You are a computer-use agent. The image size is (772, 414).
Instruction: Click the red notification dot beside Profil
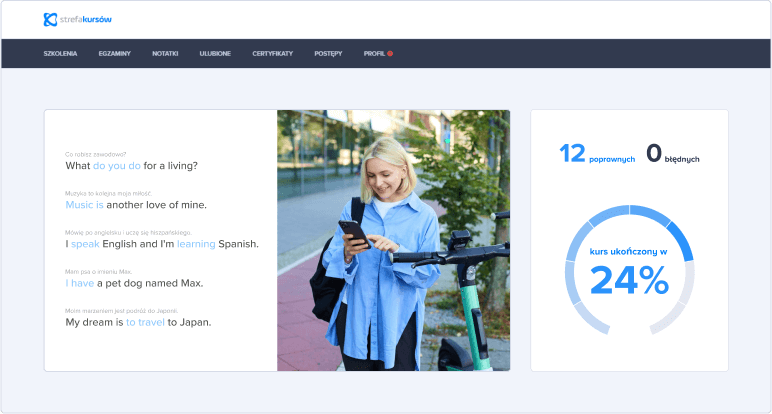point(390,53)
